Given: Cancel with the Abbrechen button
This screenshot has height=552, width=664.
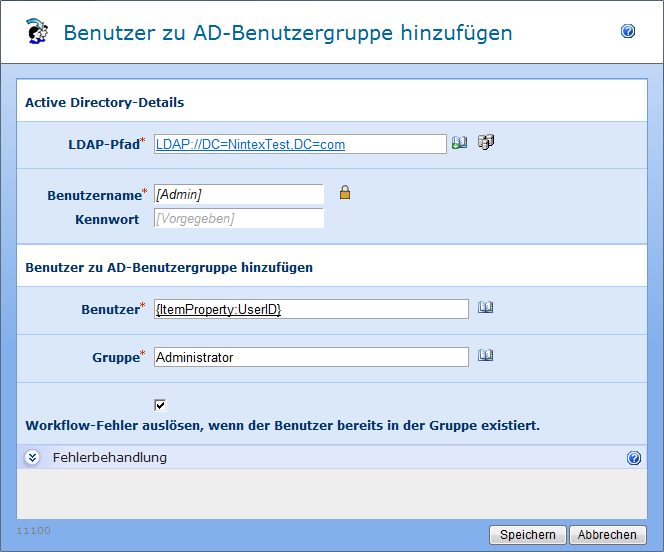Looking at the screenshot, I should [x=608, y=535].
